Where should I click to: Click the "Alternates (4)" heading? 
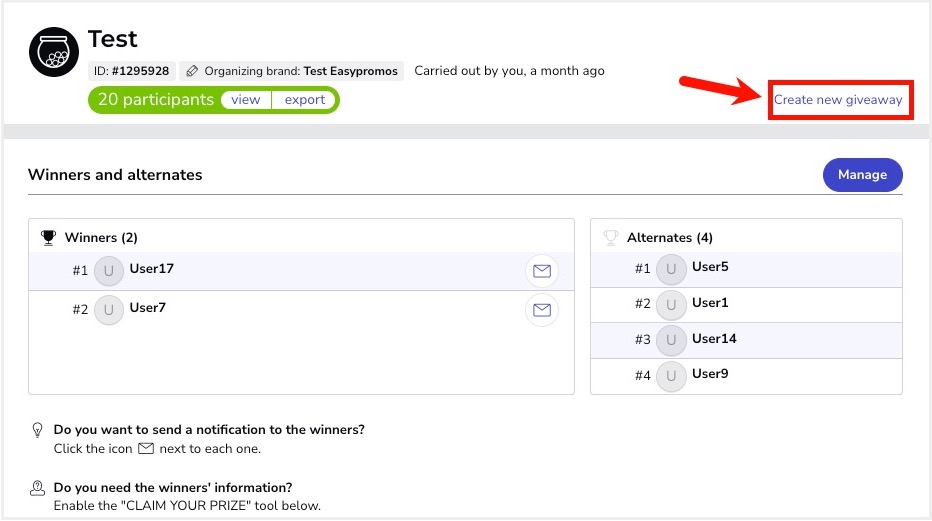pyautogui.click(x=669, y=238)
